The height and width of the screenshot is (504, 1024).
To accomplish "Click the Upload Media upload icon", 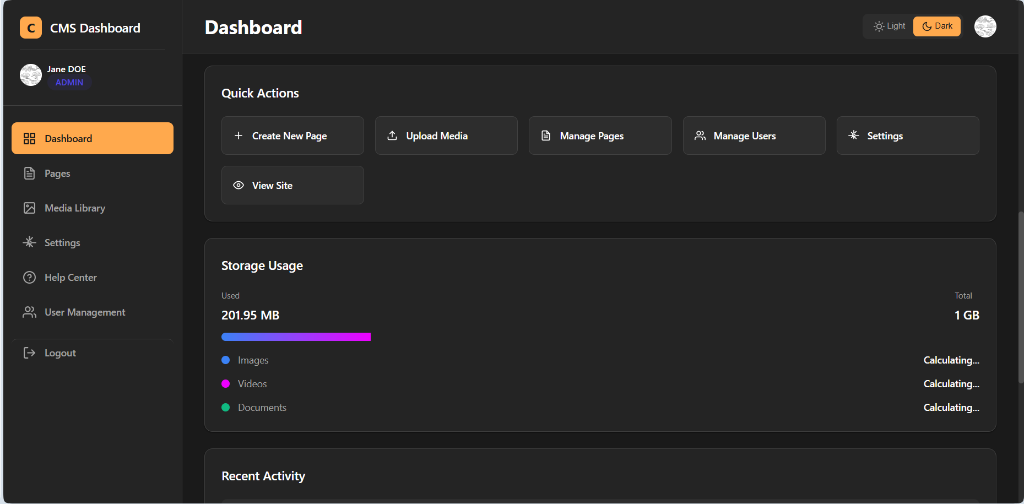I will [392, 136].
